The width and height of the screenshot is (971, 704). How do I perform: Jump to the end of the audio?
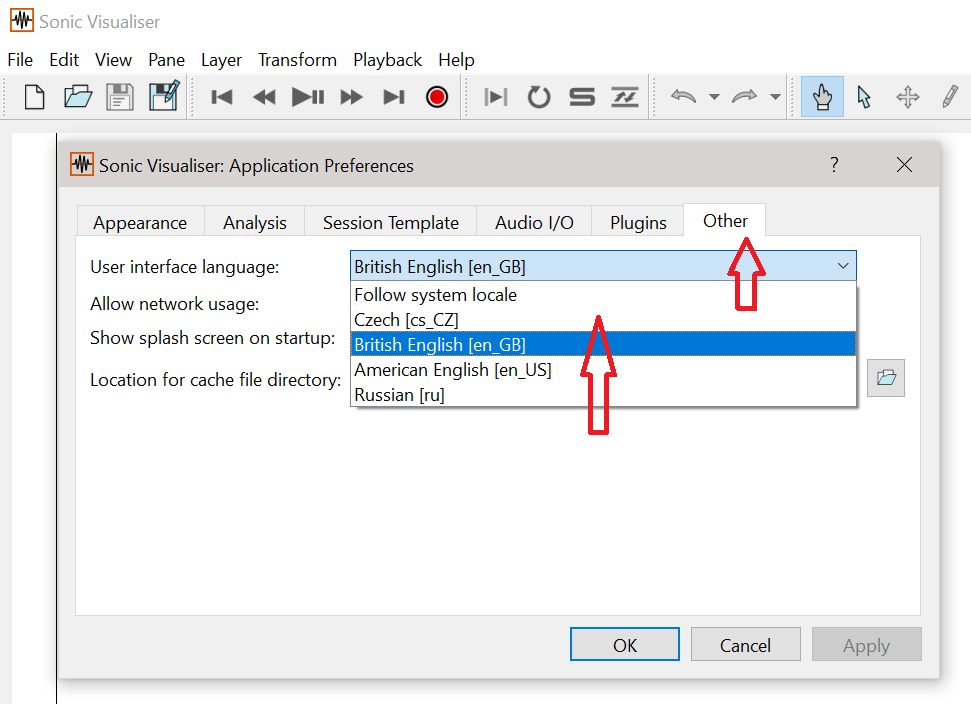pyautogui.click(x=394, y=97)
